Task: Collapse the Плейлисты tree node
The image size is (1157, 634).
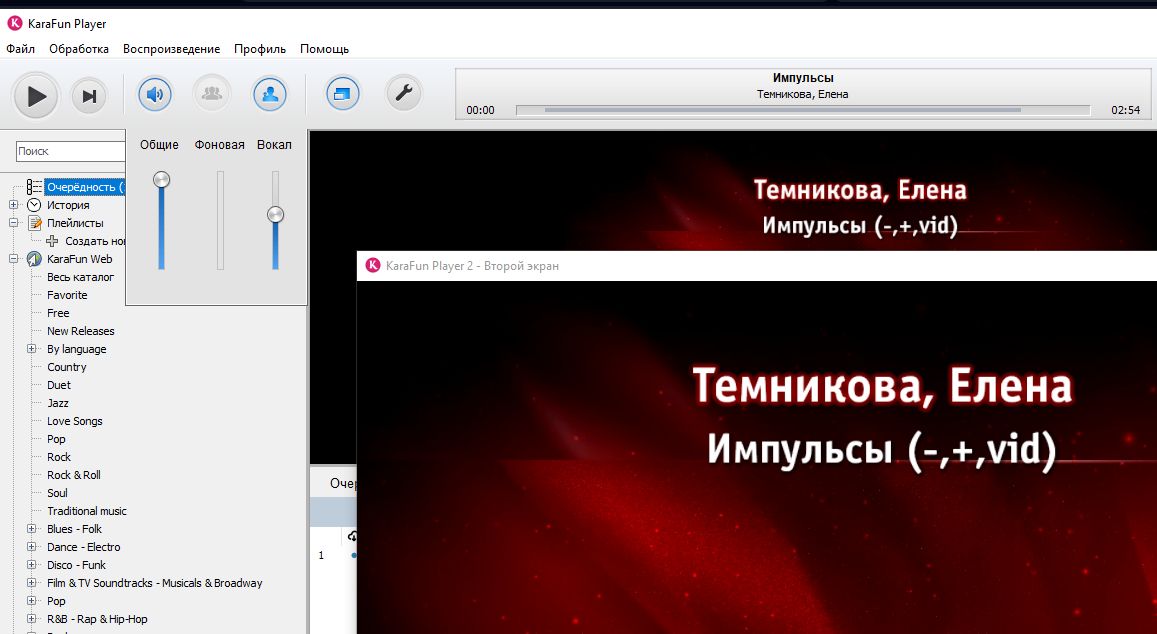Action: click(13, 223)
